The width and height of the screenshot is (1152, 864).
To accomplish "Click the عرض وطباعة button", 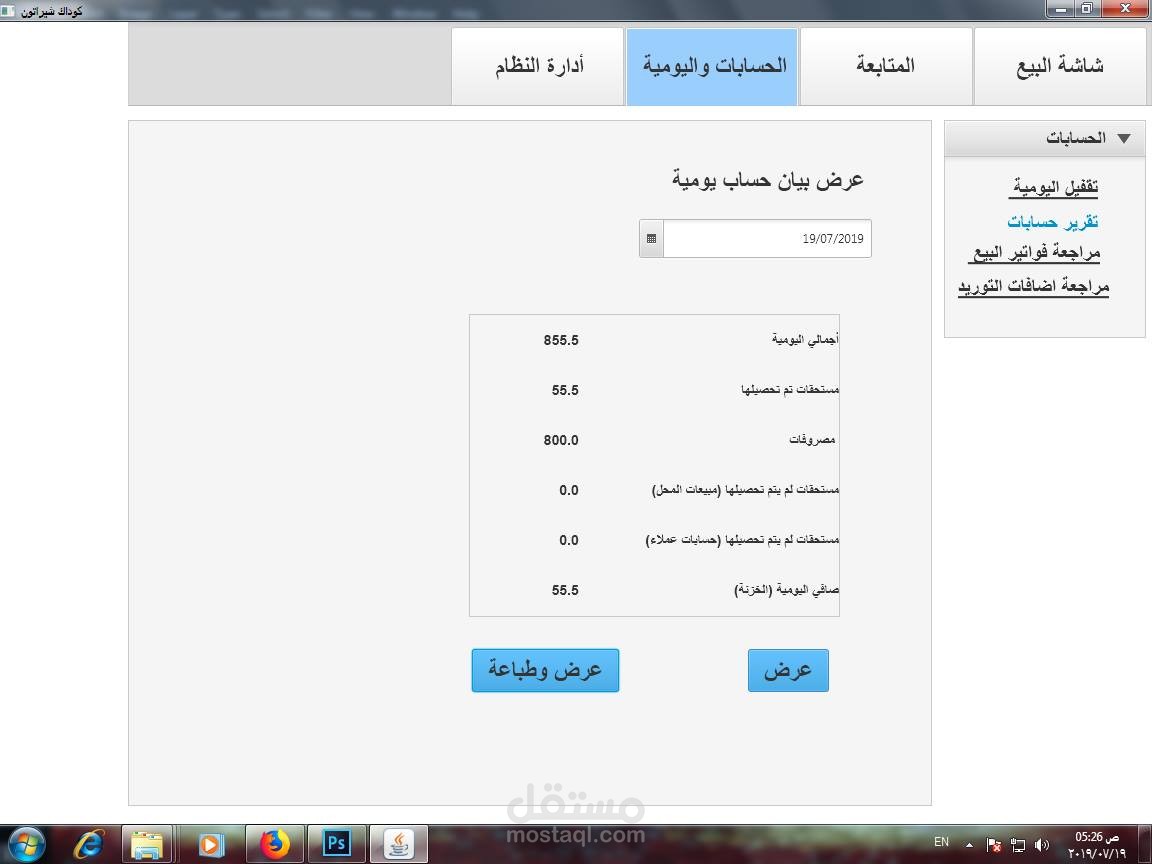I will 545,670.
